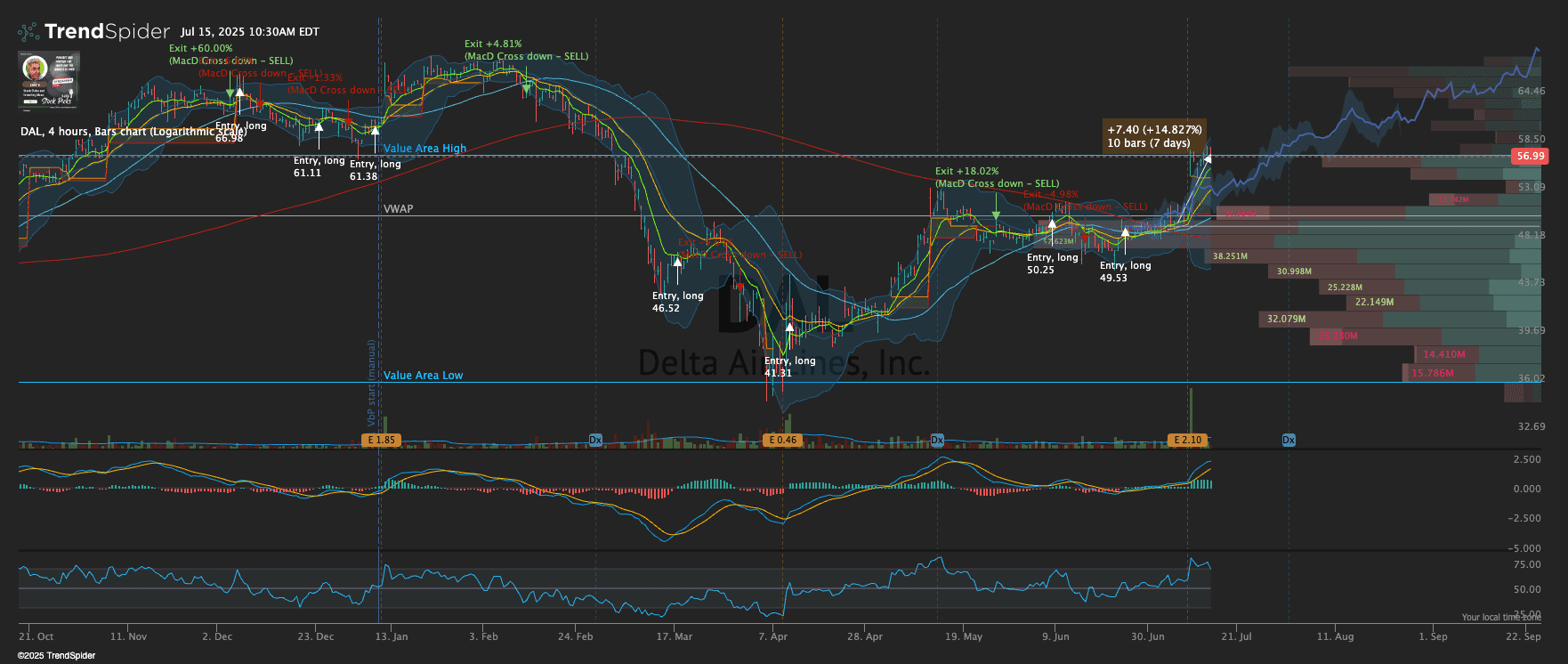Click green exit arrow under Exit +60.00%
This screenshot has width=1568, height=664.
(230, 93)
